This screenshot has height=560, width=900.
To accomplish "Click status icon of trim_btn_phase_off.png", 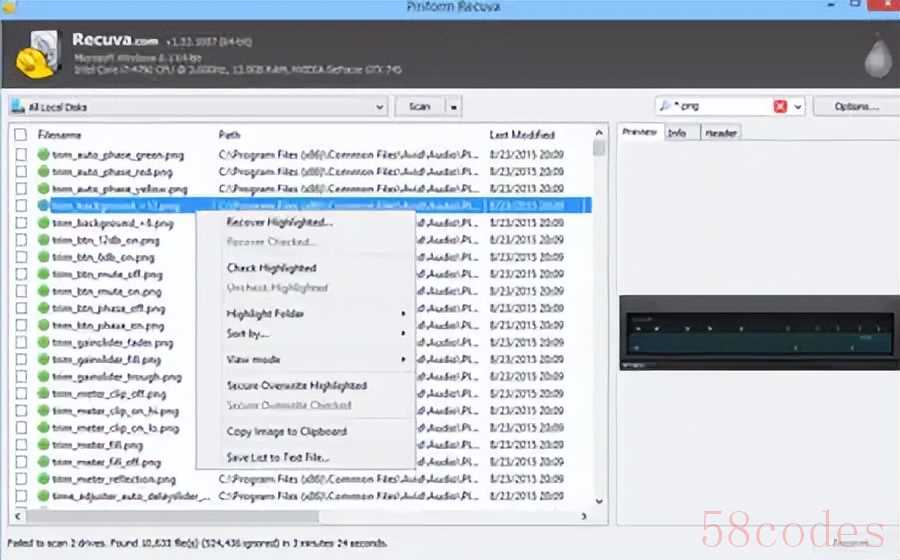I will pos(43,308).
